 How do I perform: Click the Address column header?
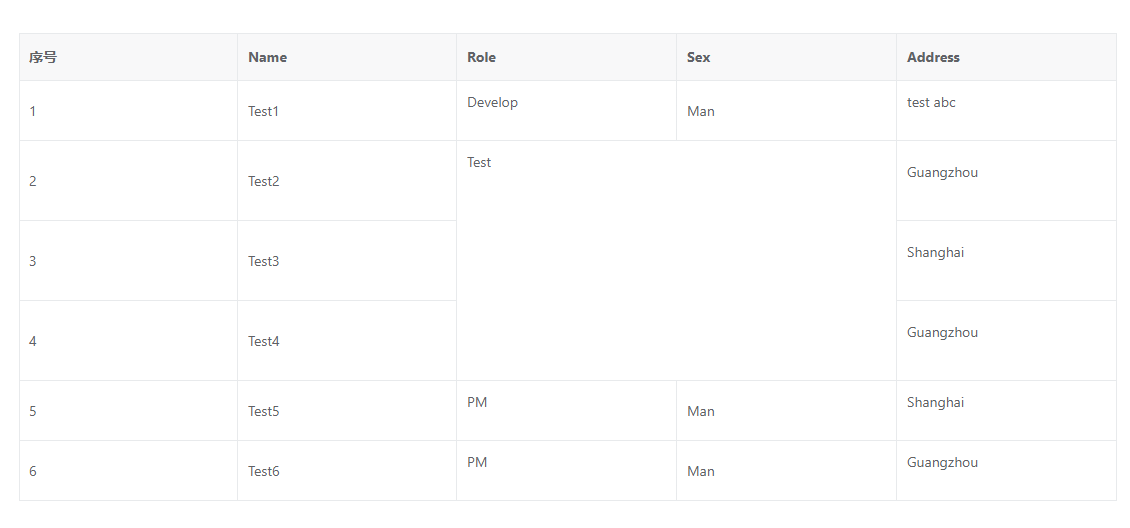[x=933, y=57]
